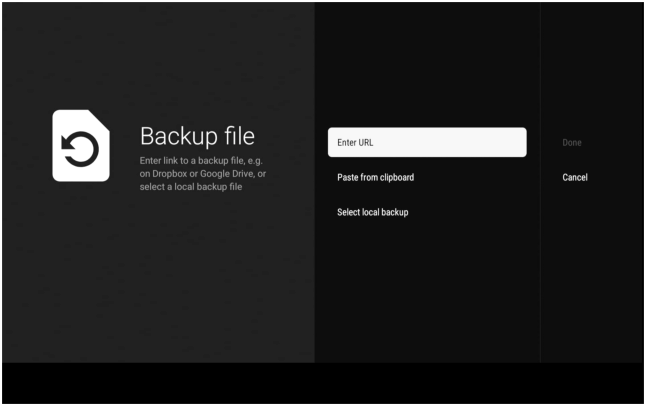
Task: Choose Select local backup option
Action: tap(372, 212)
